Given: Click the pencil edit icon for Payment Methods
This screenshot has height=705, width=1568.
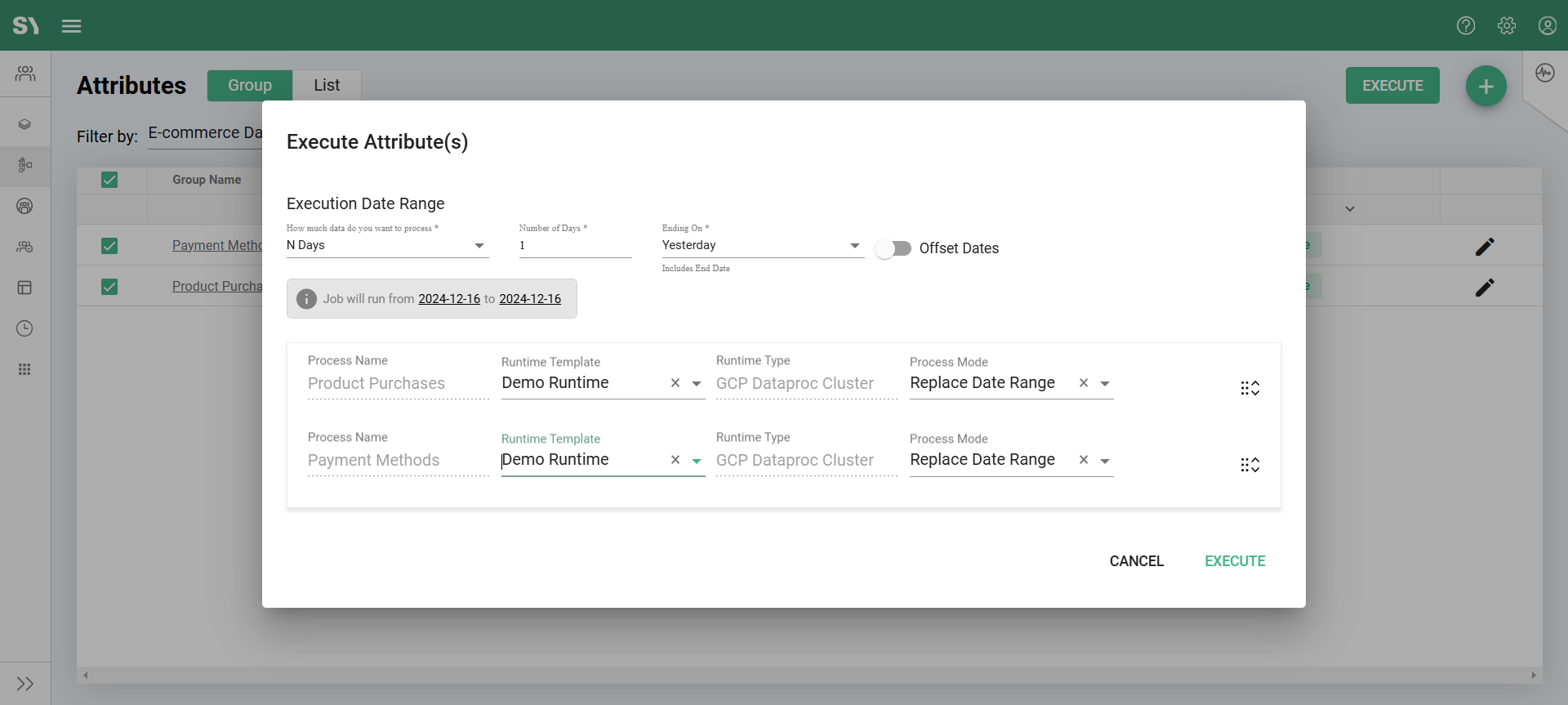Looking at the screenshot, I should click(1485, 247).
